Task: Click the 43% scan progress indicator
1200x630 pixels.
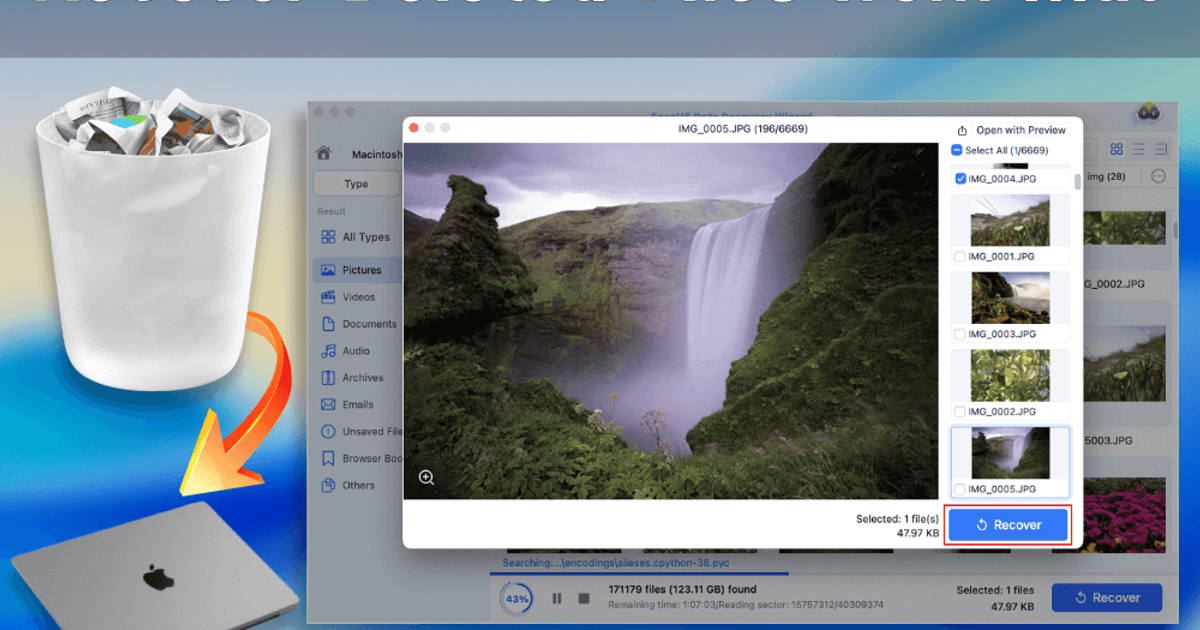Action: [x=518, y=599]
